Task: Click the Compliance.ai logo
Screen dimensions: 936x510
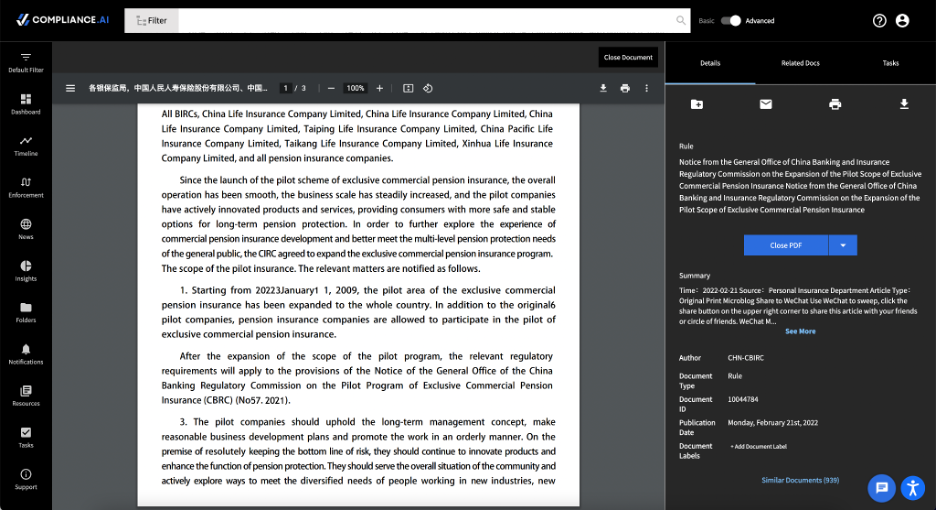Action: click(63, 20)
